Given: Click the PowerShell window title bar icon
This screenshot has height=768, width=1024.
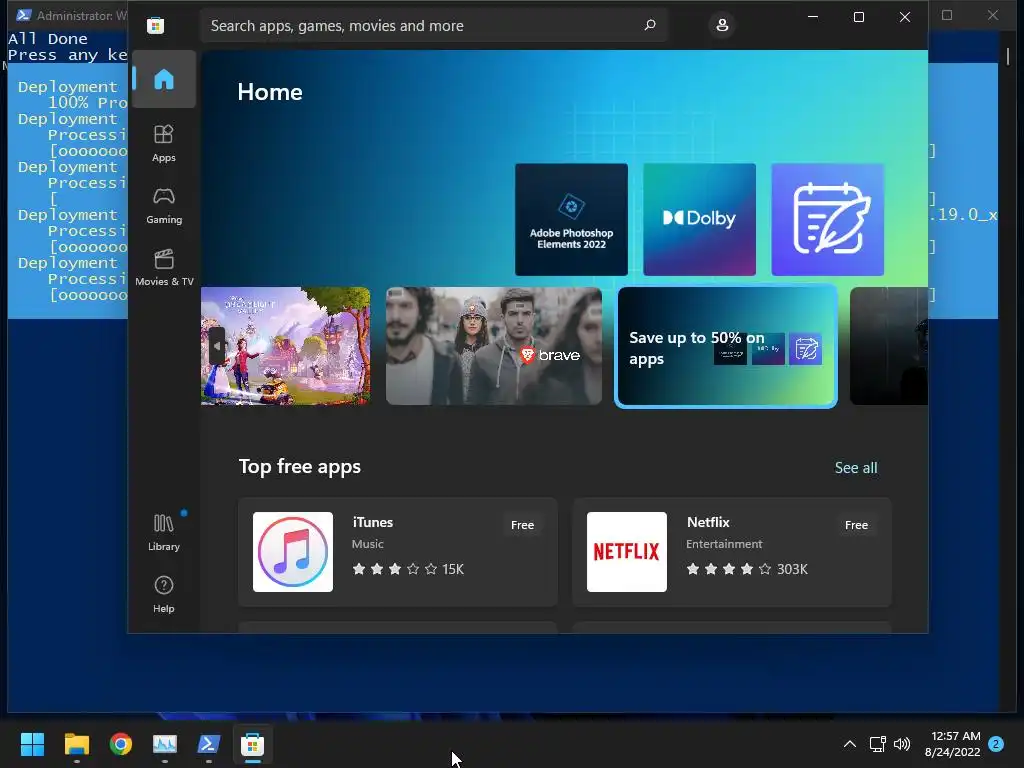Looking at the screenshot, I should click(x=24, y=15).
